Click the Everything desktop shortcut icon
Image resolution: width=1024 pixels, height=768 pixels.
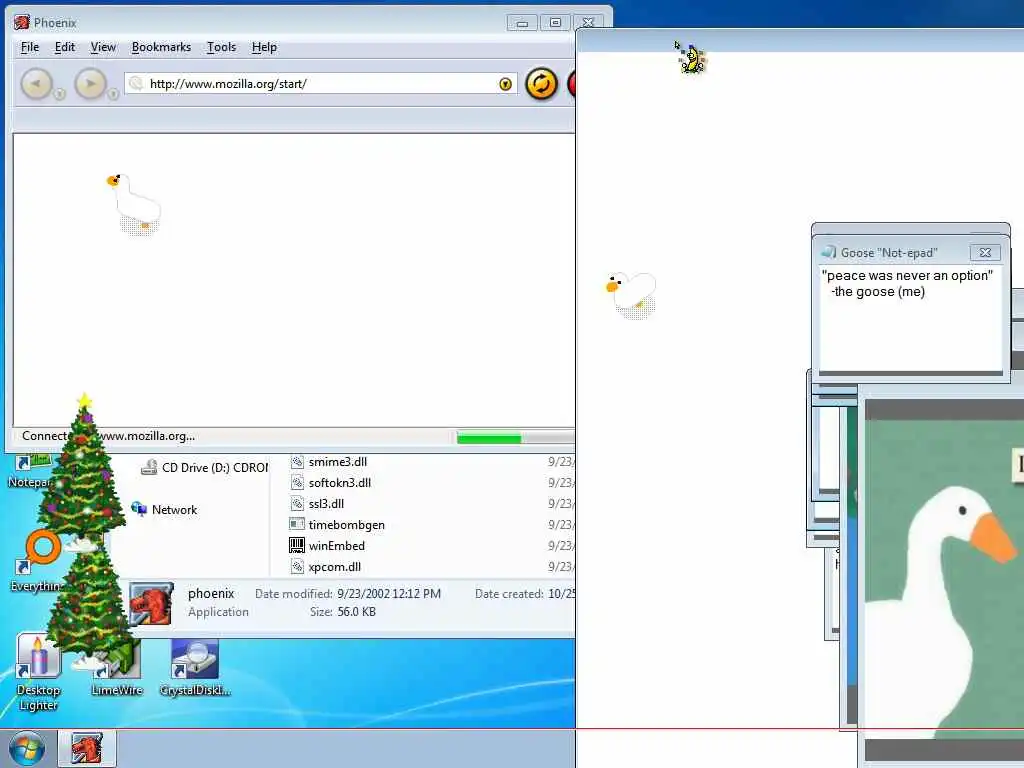[39, 551]
